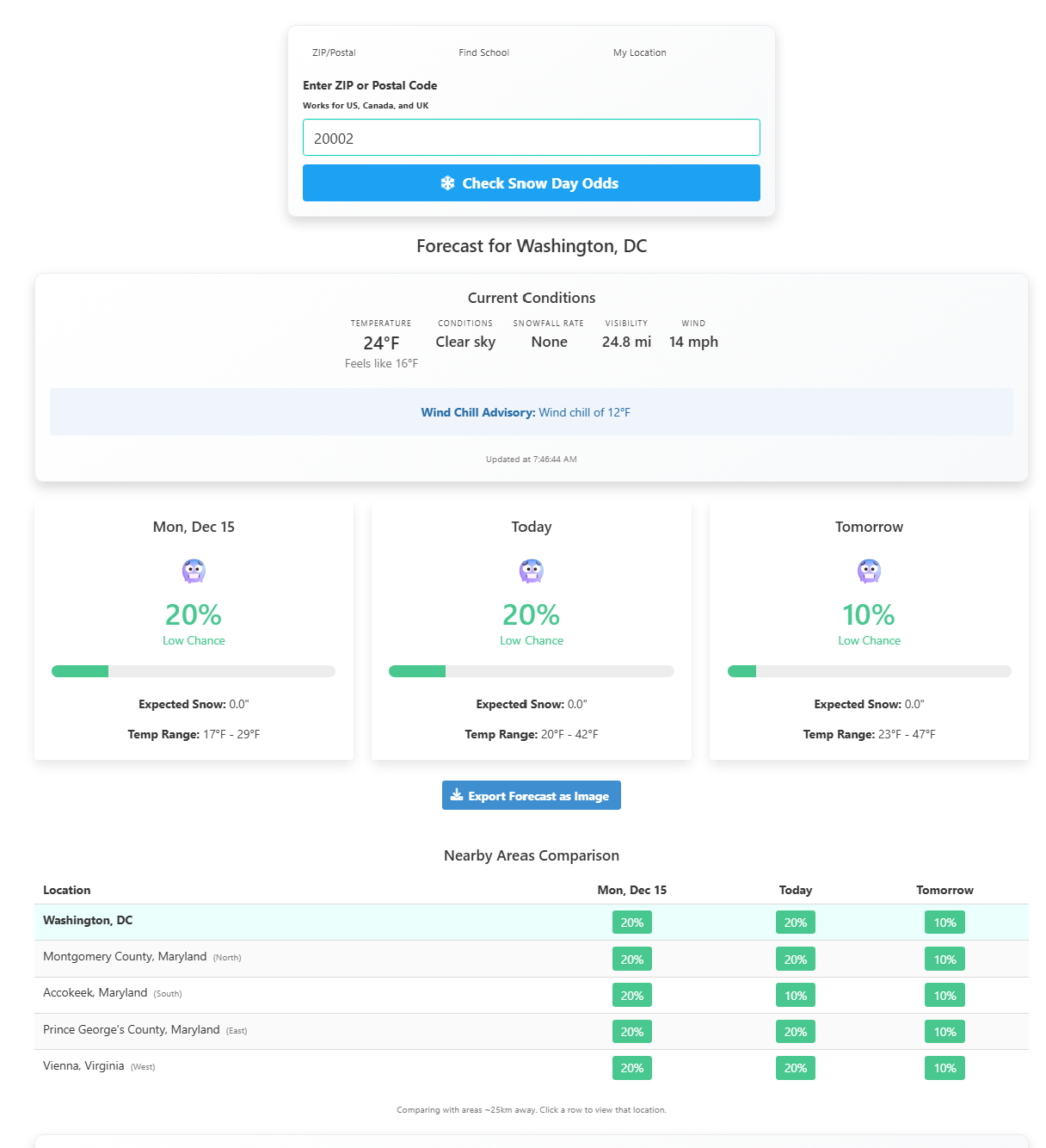The height and width of the screenshot is (1148, 1046).
Task: Select the Vienna, Virginia row
Action: tap(532, 1067)
